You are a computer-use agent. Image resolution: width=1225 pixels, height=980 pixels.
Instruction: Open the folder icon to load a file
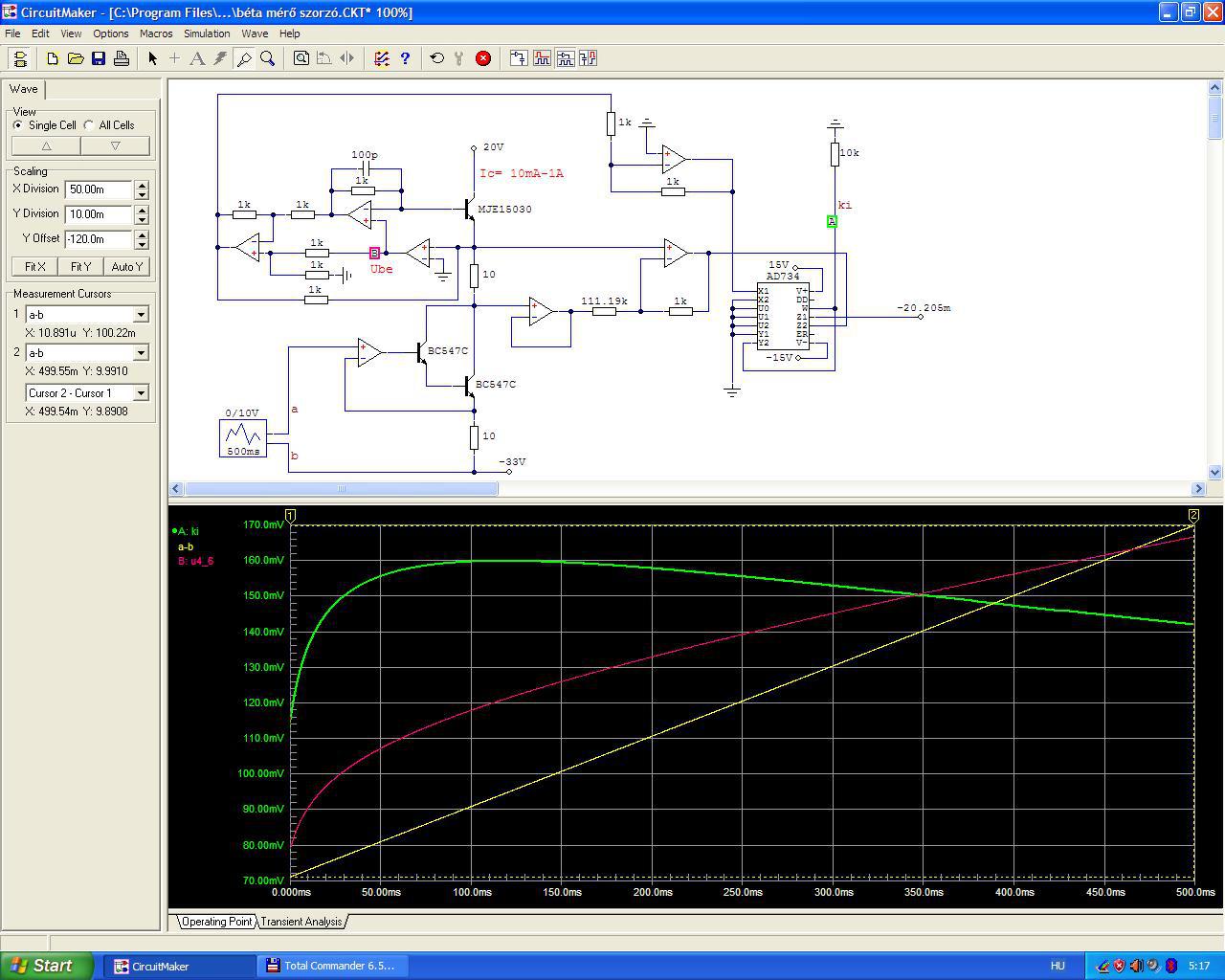point(76,58)
